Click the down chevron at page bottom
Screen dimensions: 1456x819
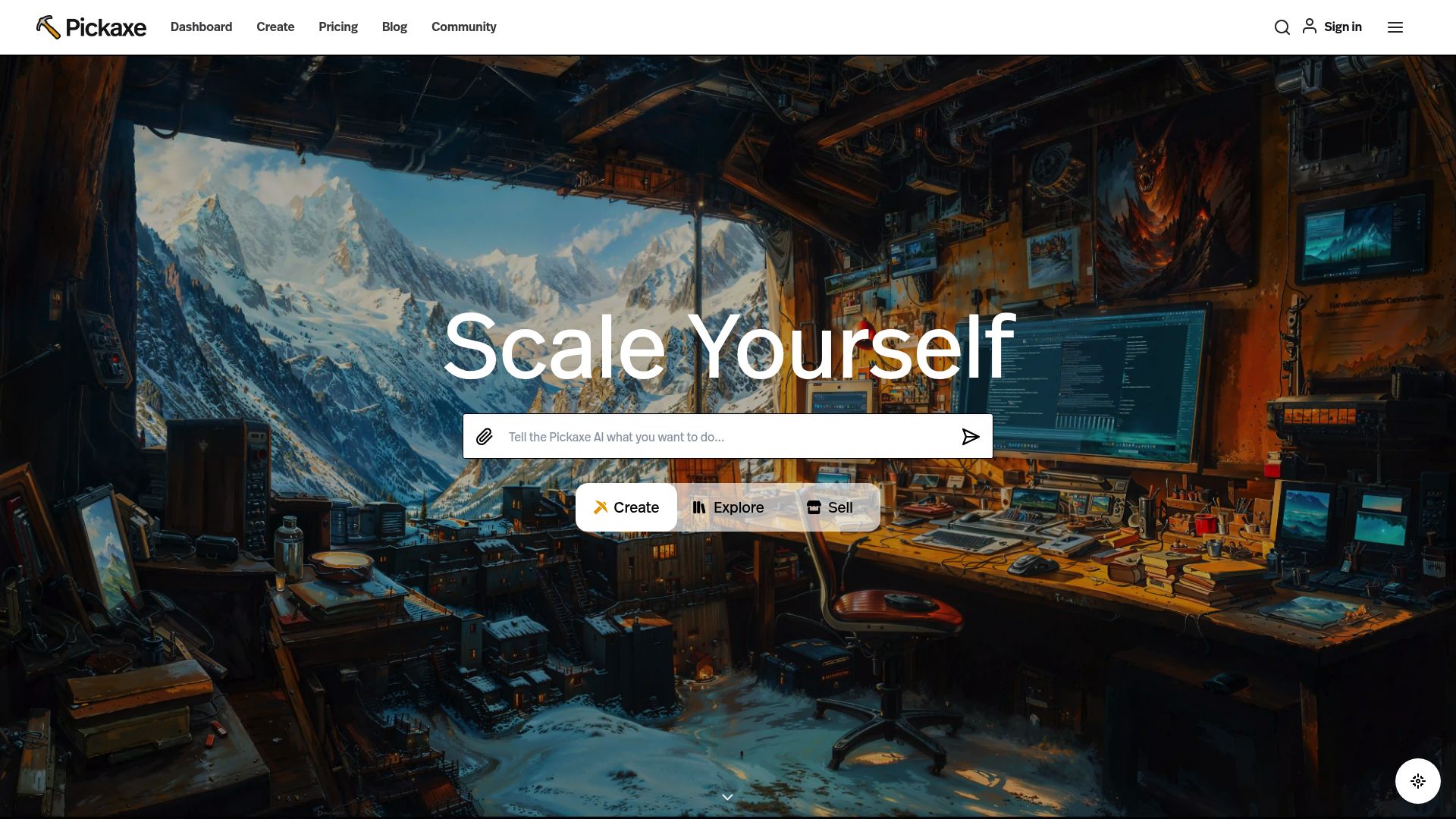[727, 797]
